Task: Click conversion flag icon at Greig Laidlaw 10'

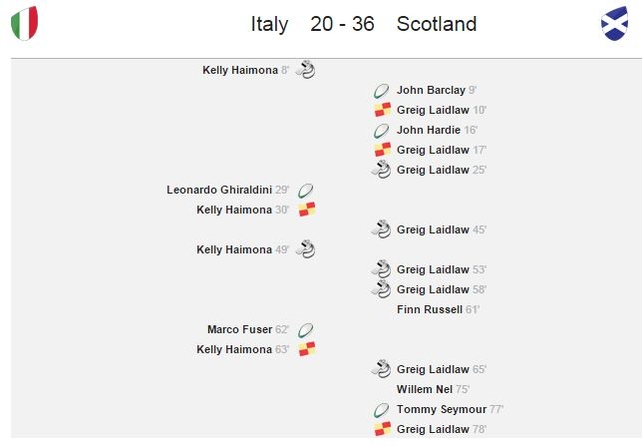Action: 382,110
